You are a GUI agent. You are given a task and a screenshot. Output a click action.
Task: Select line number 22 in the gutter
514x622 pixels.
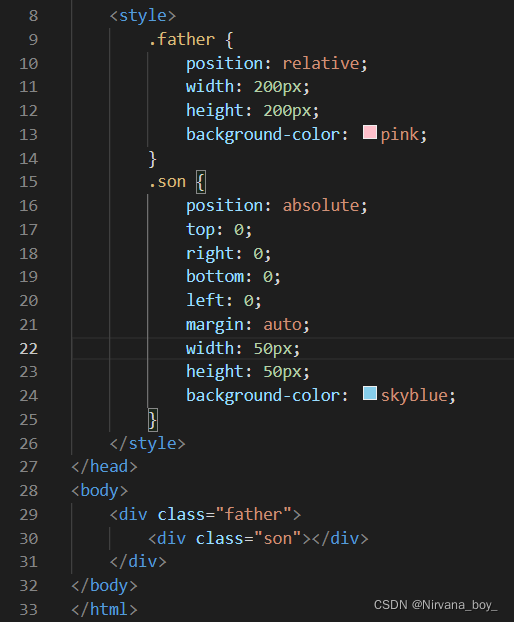(29, 349)
